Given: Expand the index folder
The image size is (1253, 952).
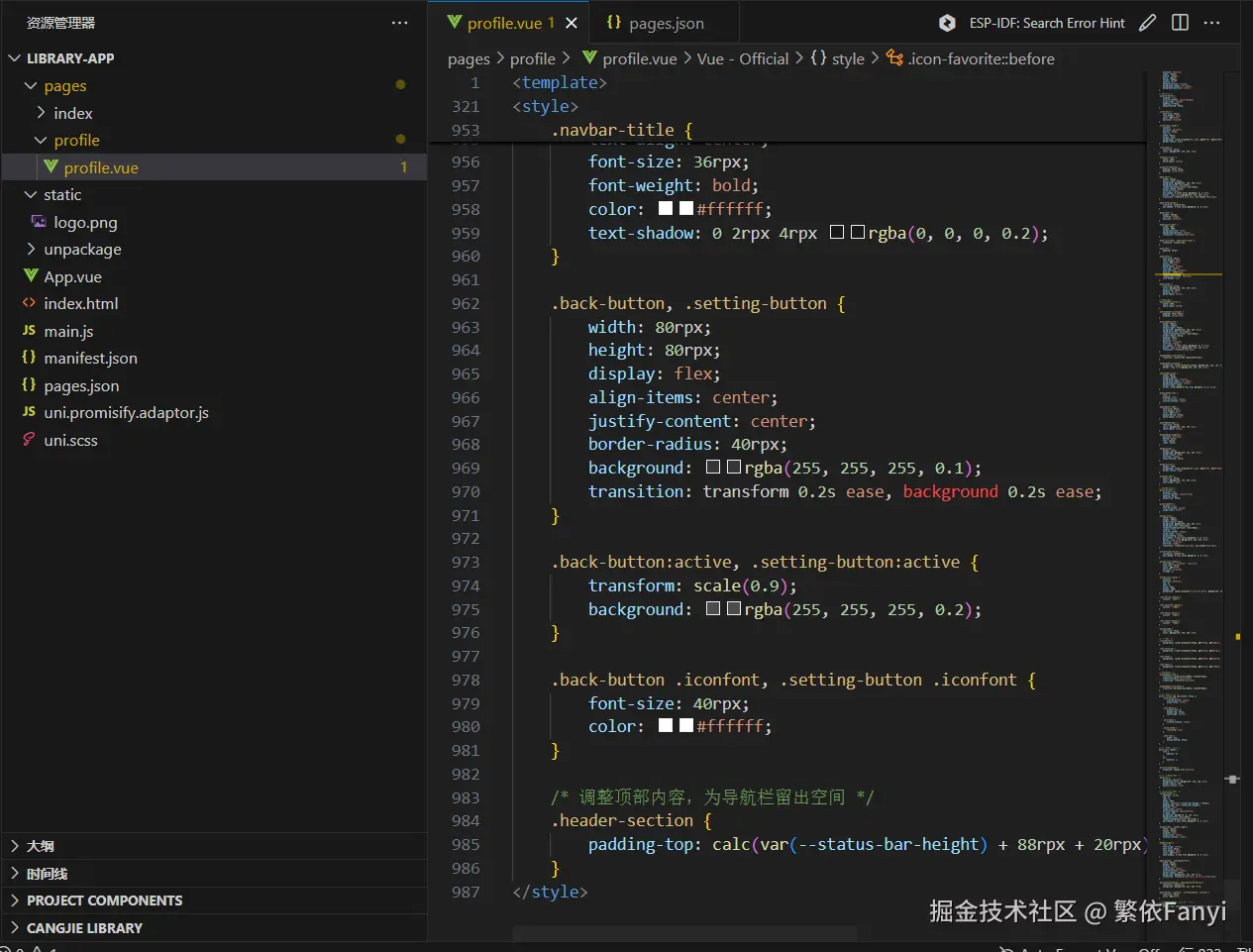Looking at the screenshot, I should tap(41, 113).
